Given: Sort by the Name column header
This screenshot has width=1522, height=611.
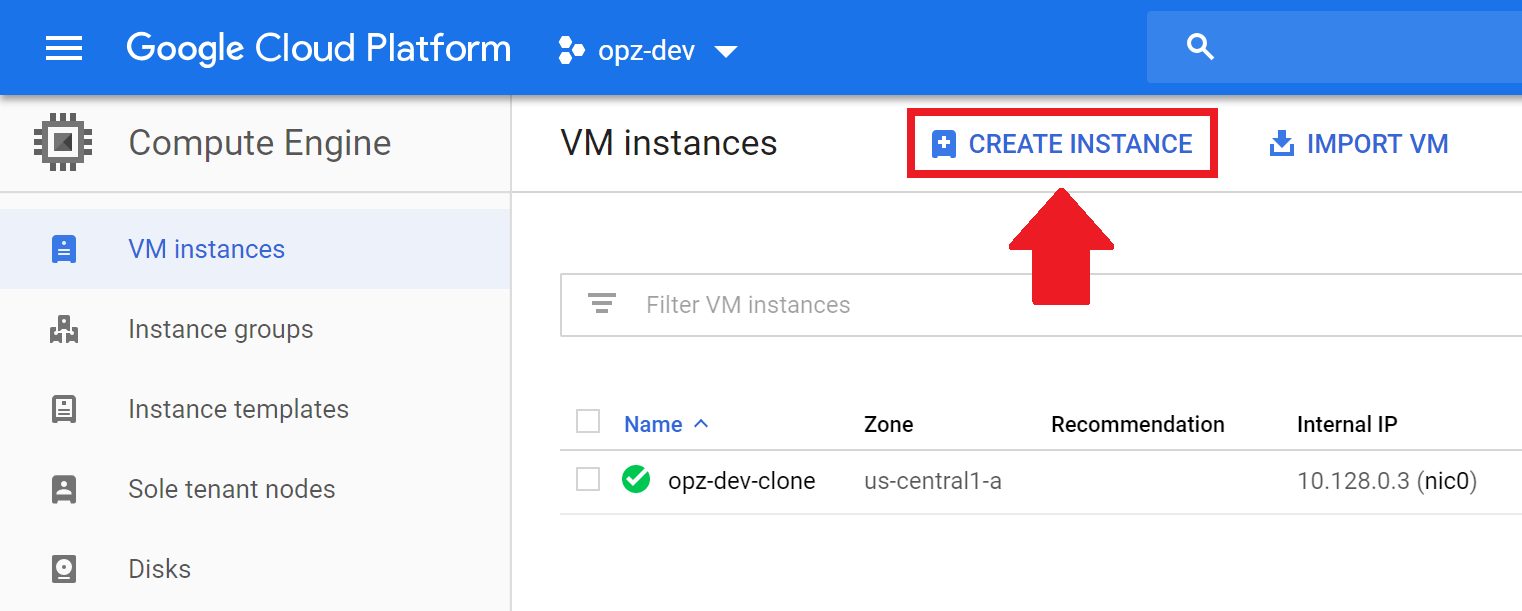Looking at the screenshot, I should (x=653, y=424).
